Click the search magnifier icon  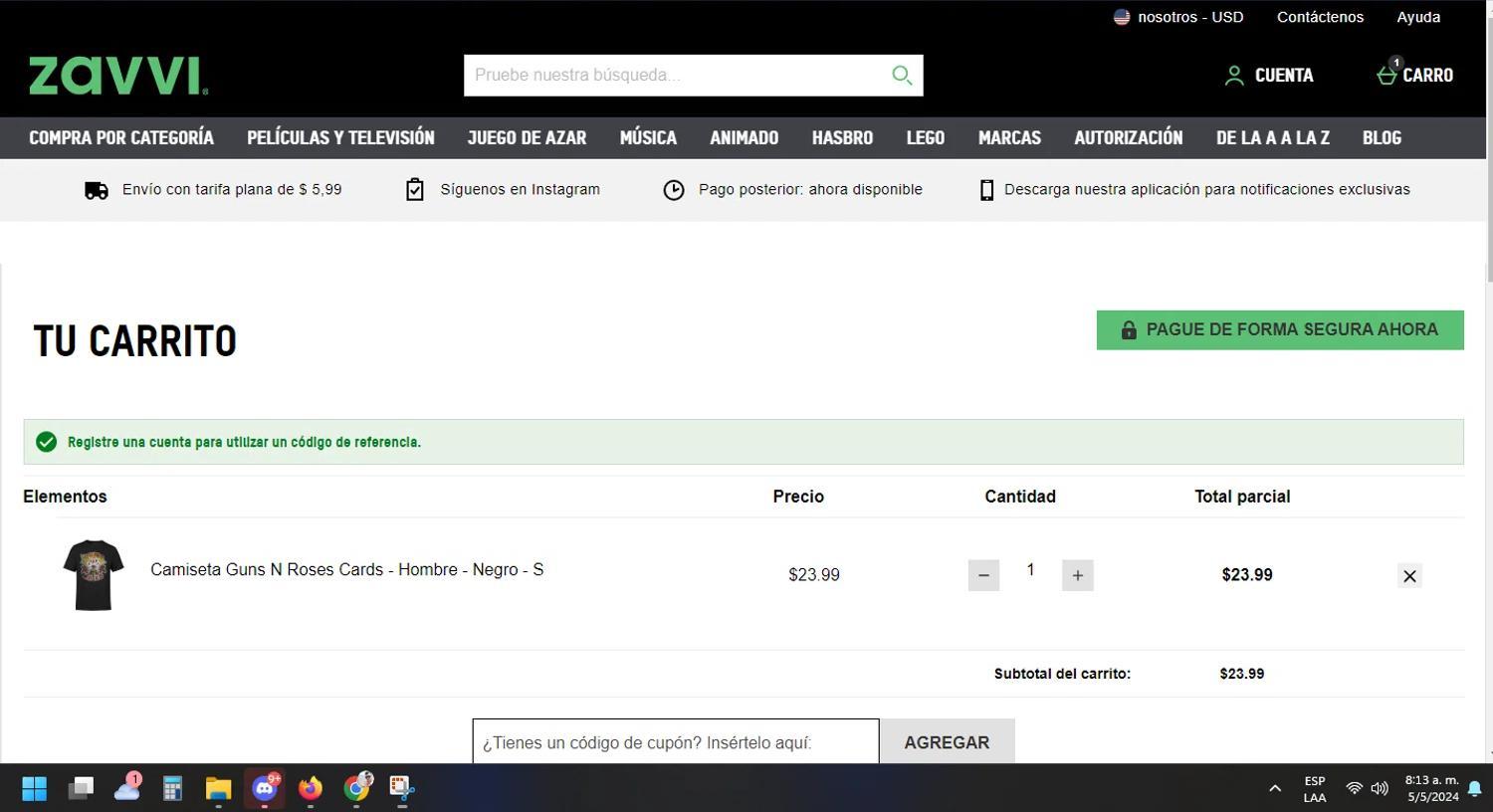pyautogui.click(x=902, y=76)
